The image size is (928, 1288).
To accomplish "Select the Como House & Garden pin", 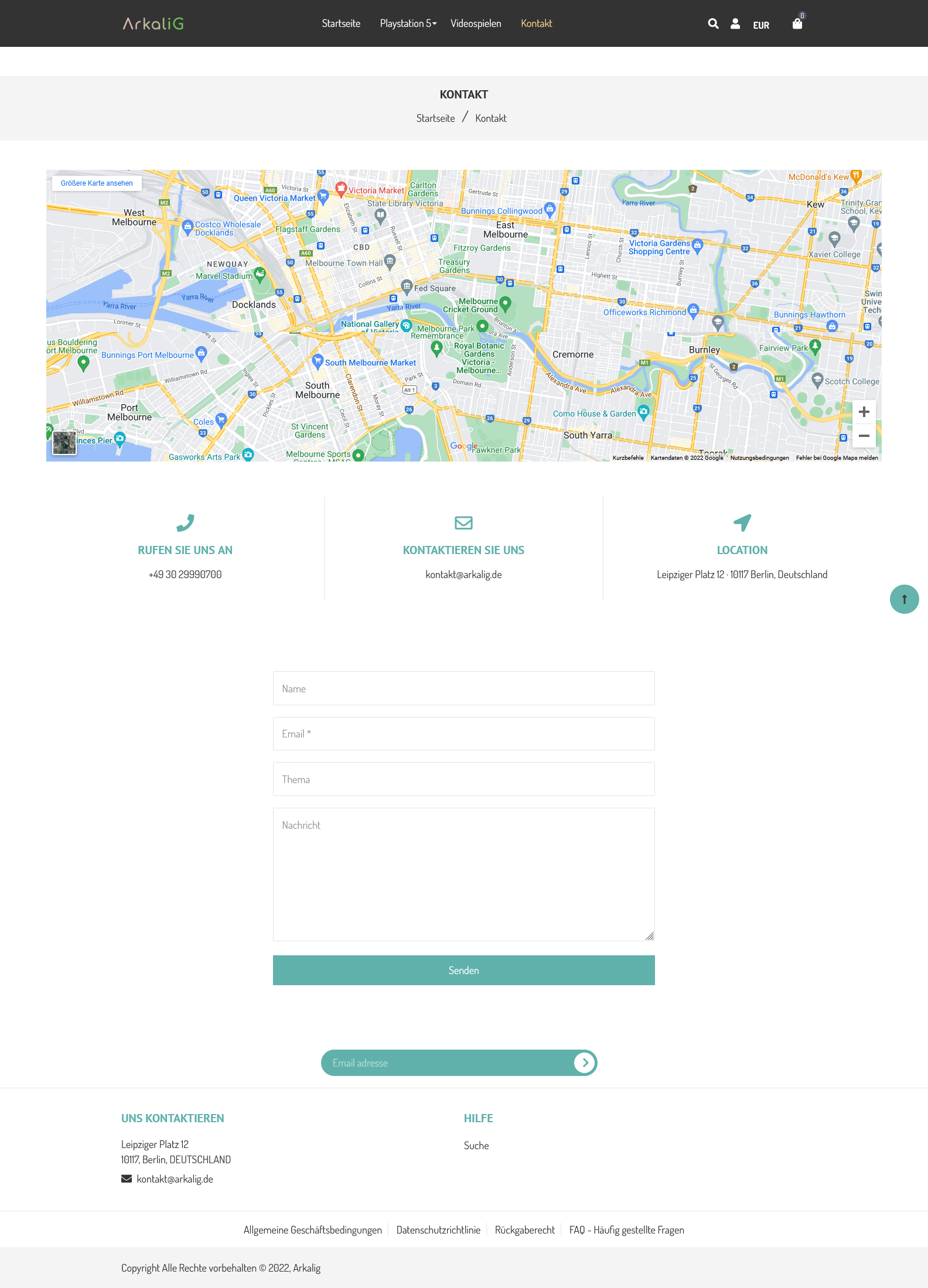I will (x=643, y=412).
